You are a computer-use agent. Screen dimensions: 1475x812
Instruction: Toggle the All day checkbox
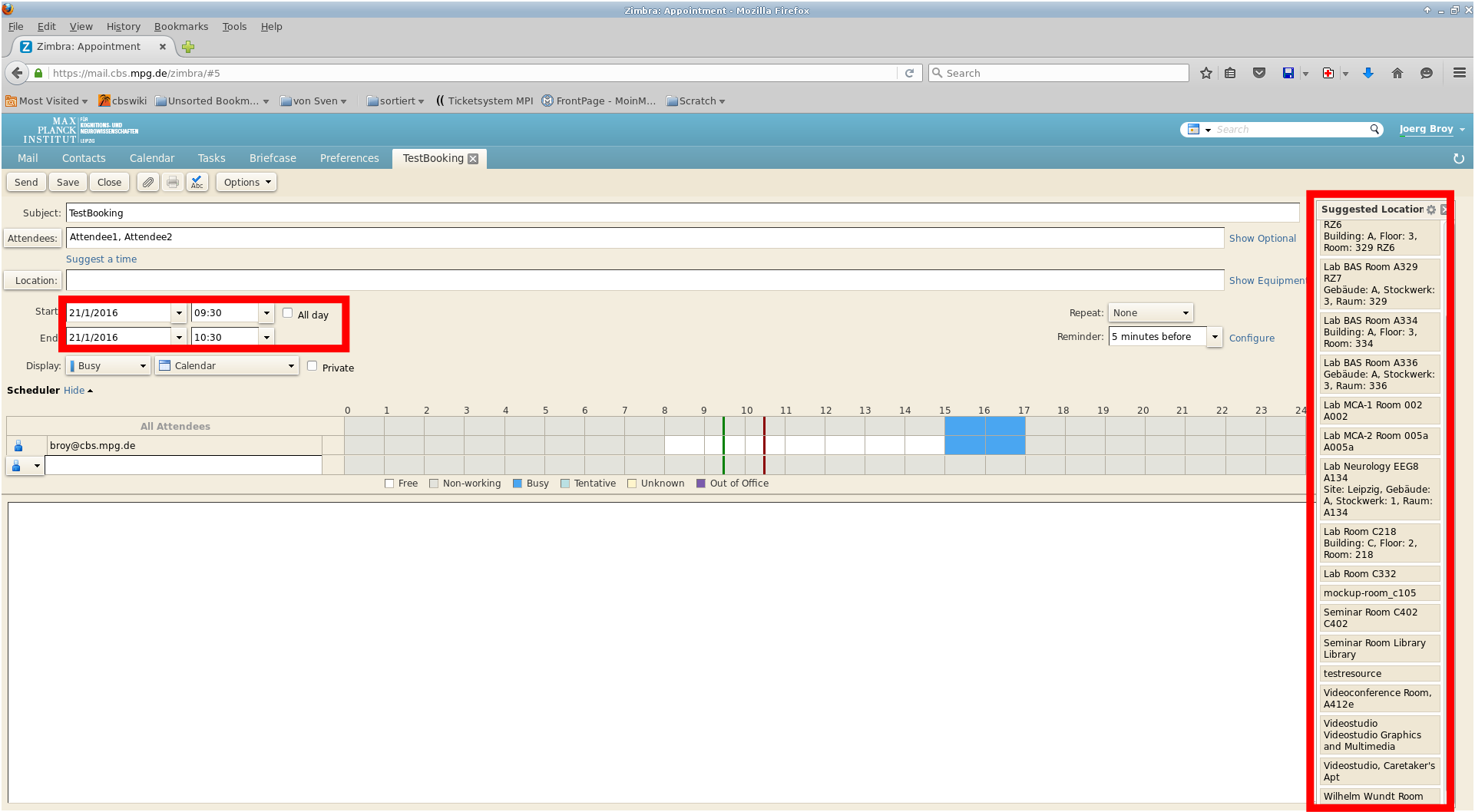(x=288, y=313)
